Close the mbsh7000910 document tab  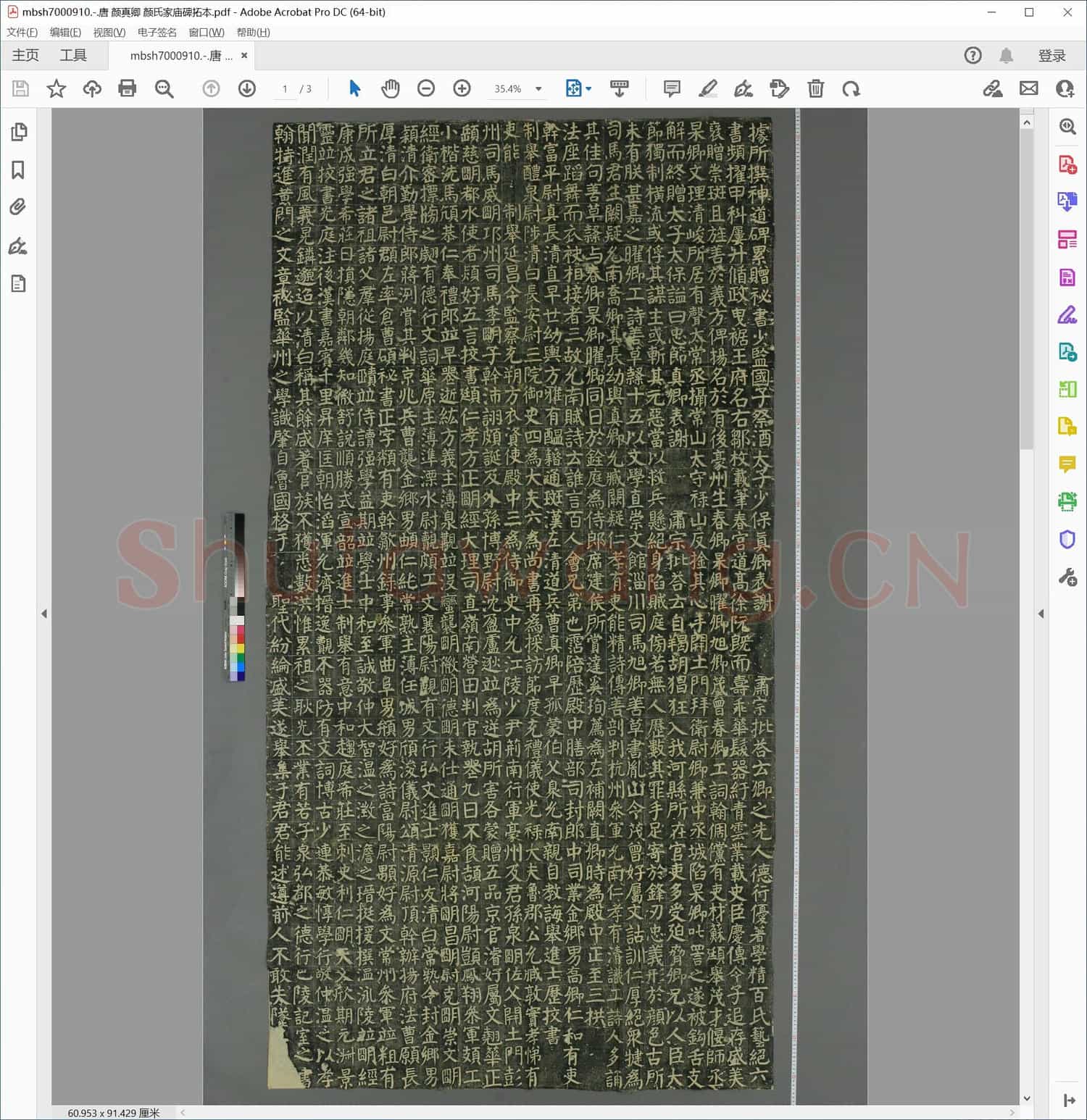[x=244, y=56]
